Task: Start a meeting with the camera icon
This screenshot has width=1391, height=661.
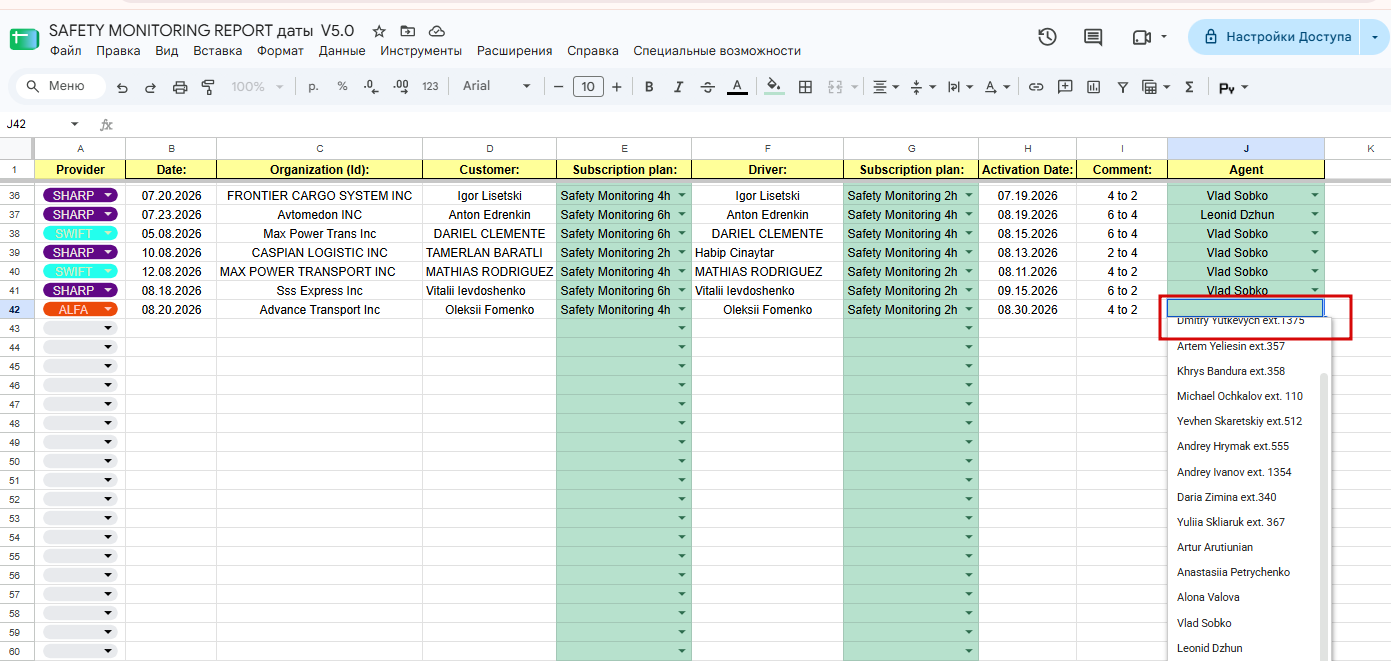Action: (x=1142, y=37)
